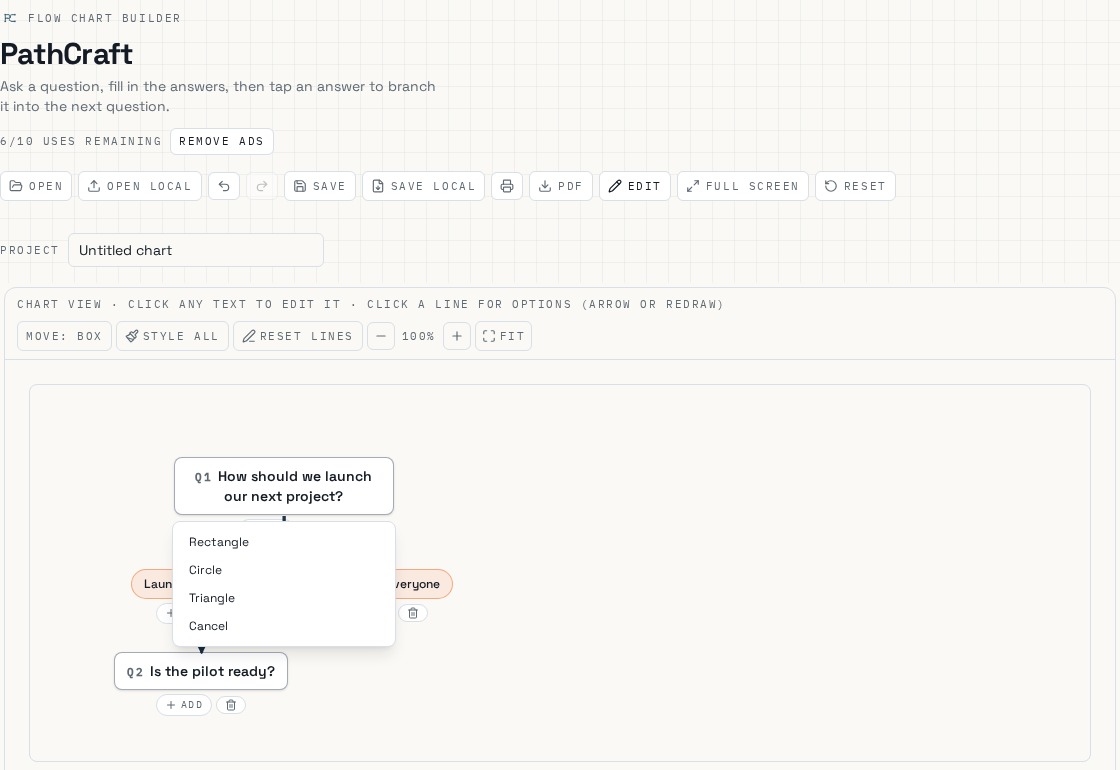Choose Triangle from the shape menu
1120x770 pixels.
pos(284,598)
